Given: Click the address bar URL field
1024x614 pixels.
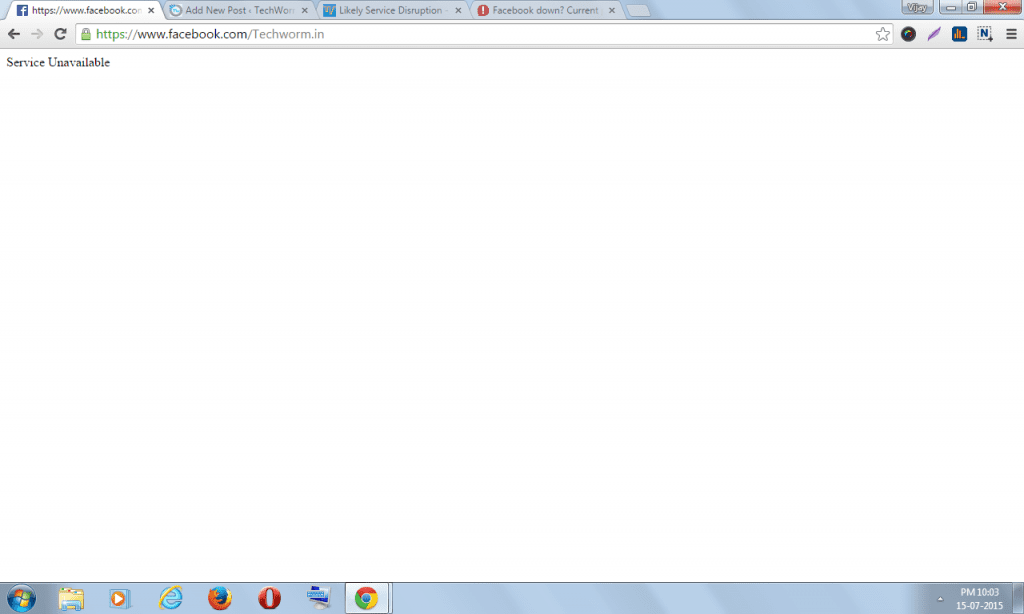Looking at the screenshot, I should point(480,34).
